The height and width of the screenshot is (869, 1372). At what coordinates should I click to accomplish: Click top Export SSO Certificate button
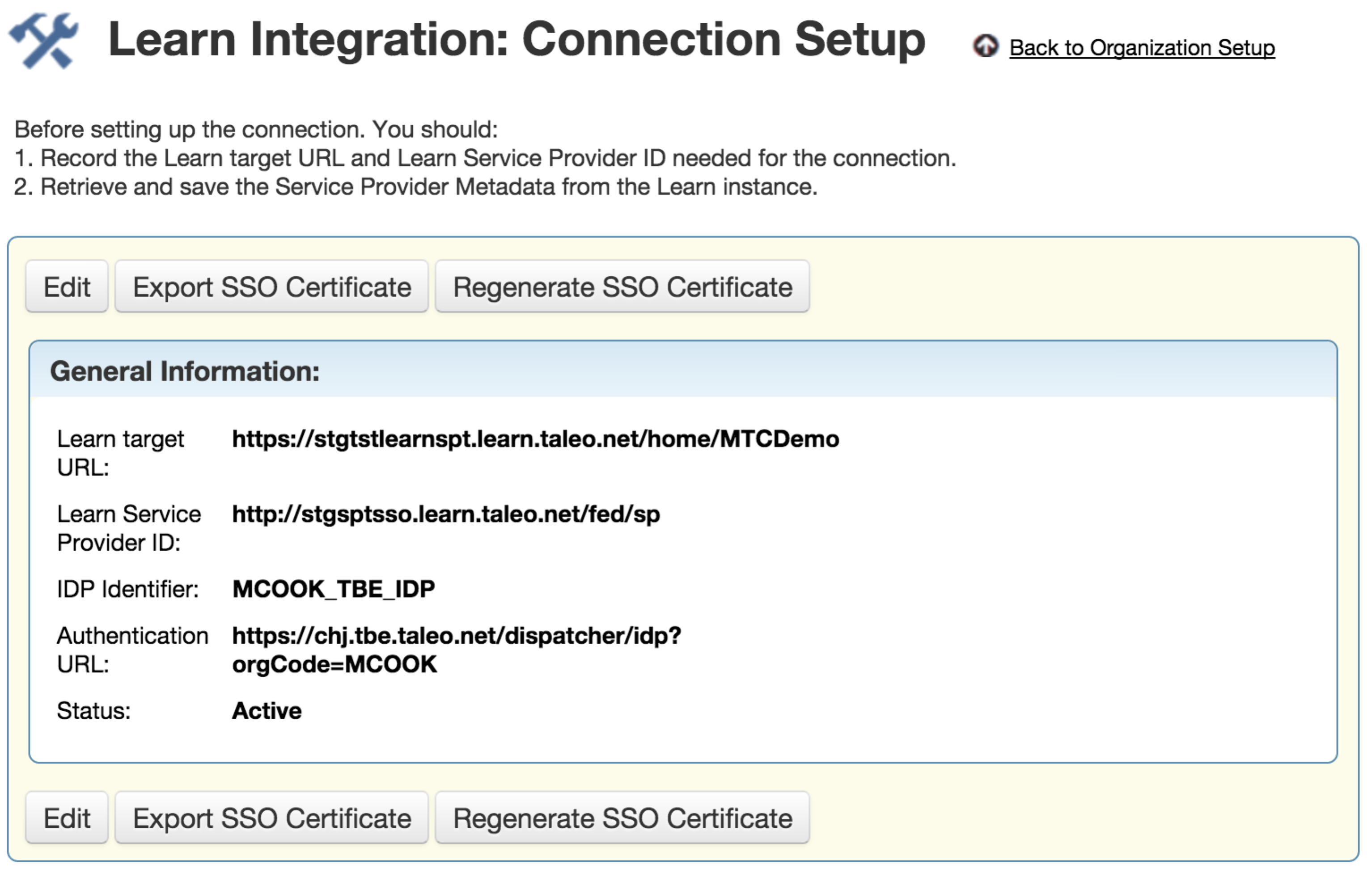click(272, 287)
